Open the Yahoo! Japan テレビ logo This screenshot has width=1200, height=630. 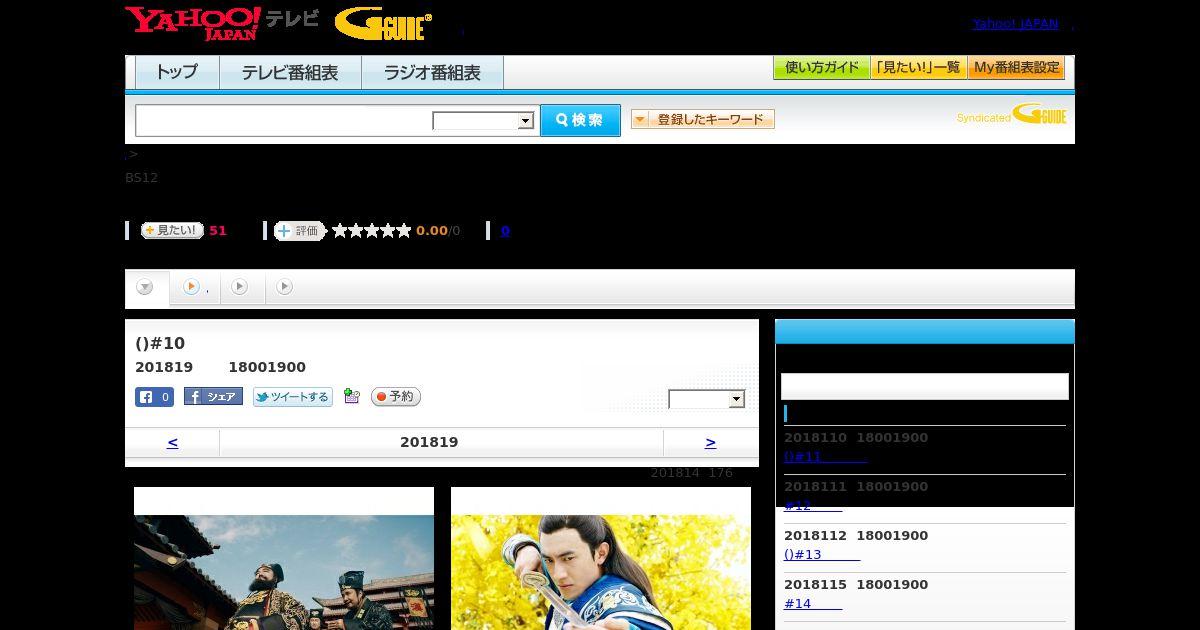[222, 23]
